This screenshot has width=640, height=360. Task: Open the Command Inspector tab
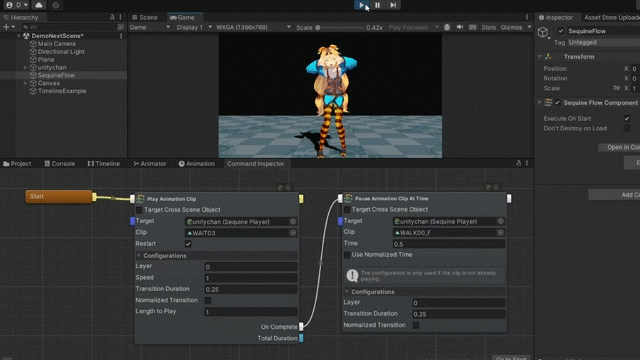point(255,163)
